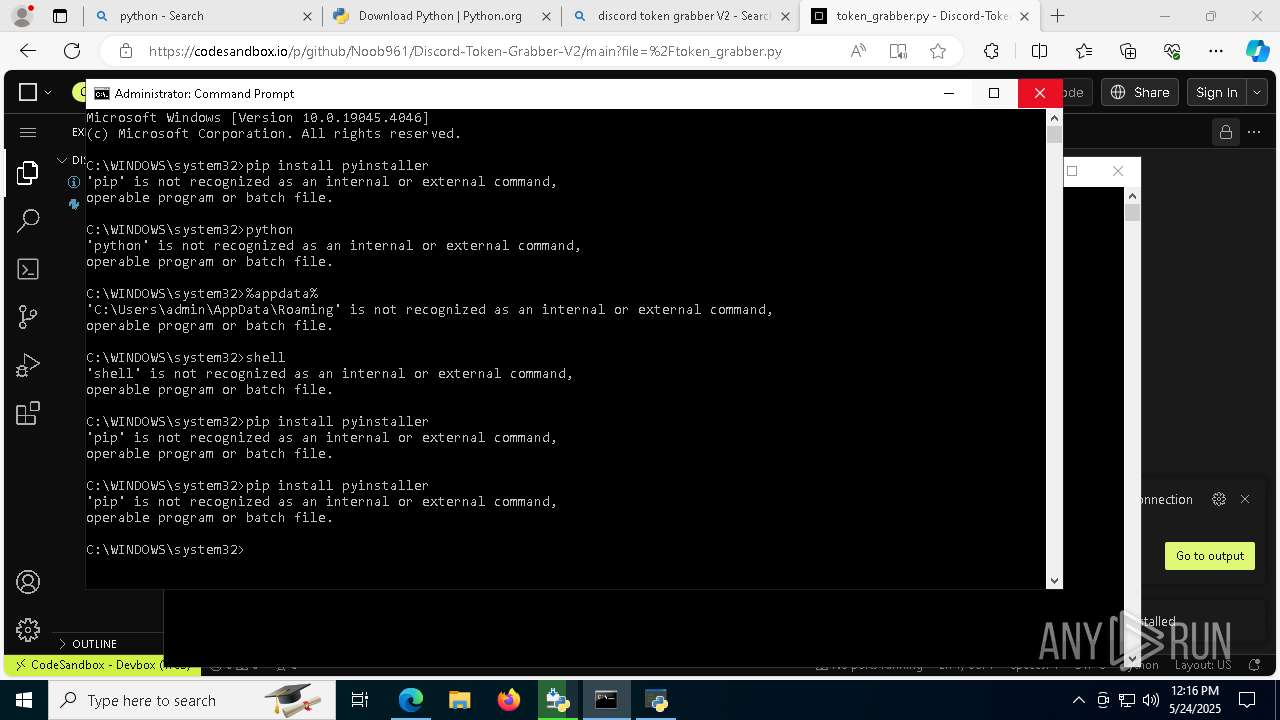Open dropdown beside CodeSandbox logo

tap(48, 92)
